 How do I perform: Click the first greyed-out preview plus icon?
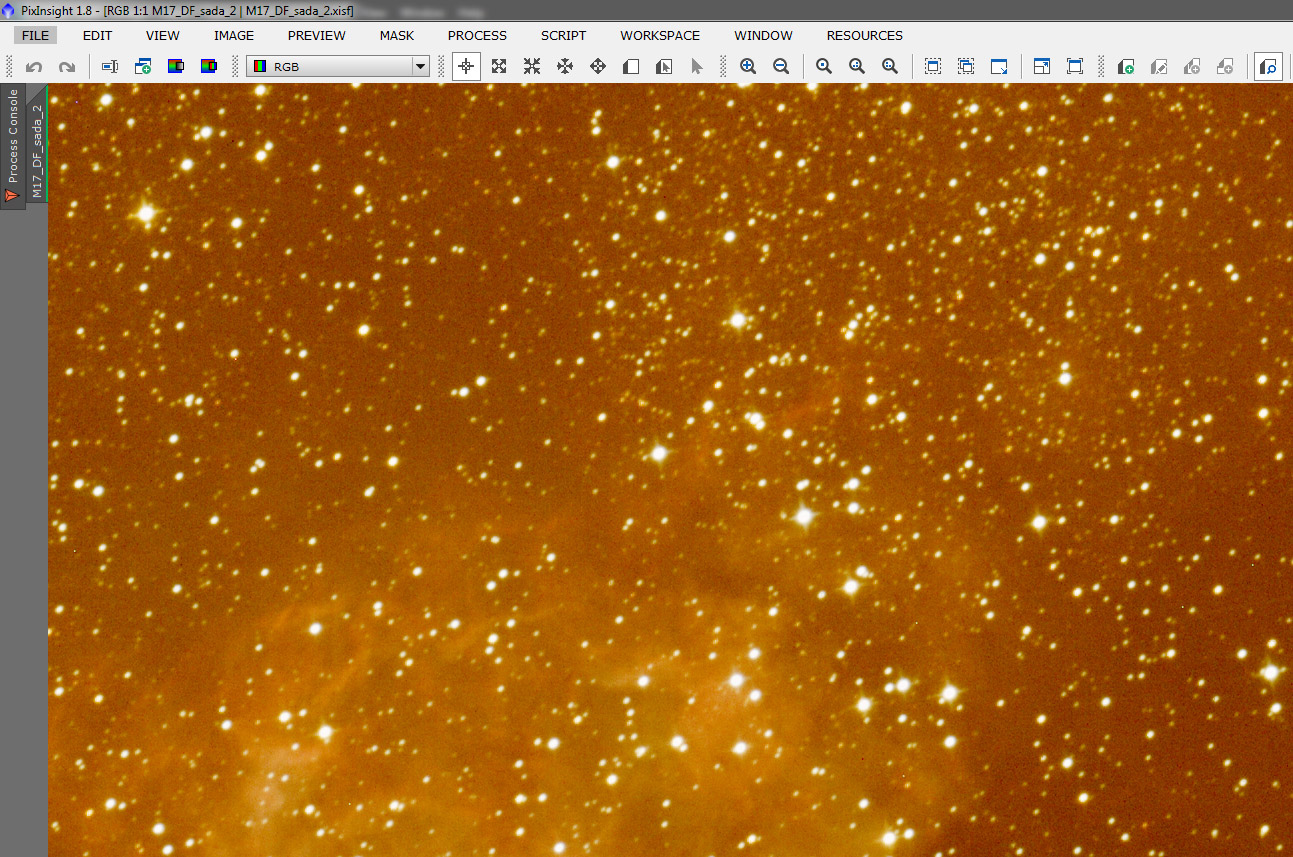(x=1192, y=67)
